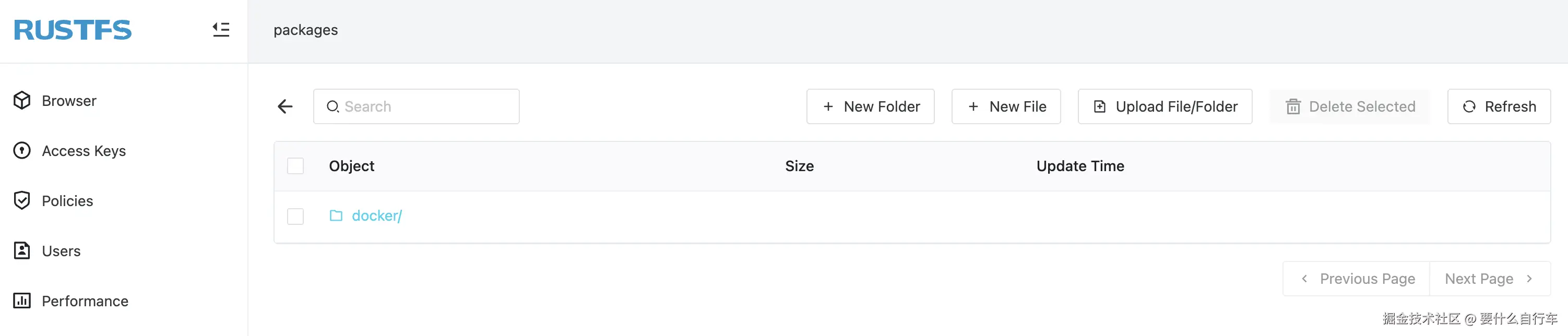Go to Next Page
Image resolution: width=1568 pixels, height=336 pixels.
[x=1489, y=279]
